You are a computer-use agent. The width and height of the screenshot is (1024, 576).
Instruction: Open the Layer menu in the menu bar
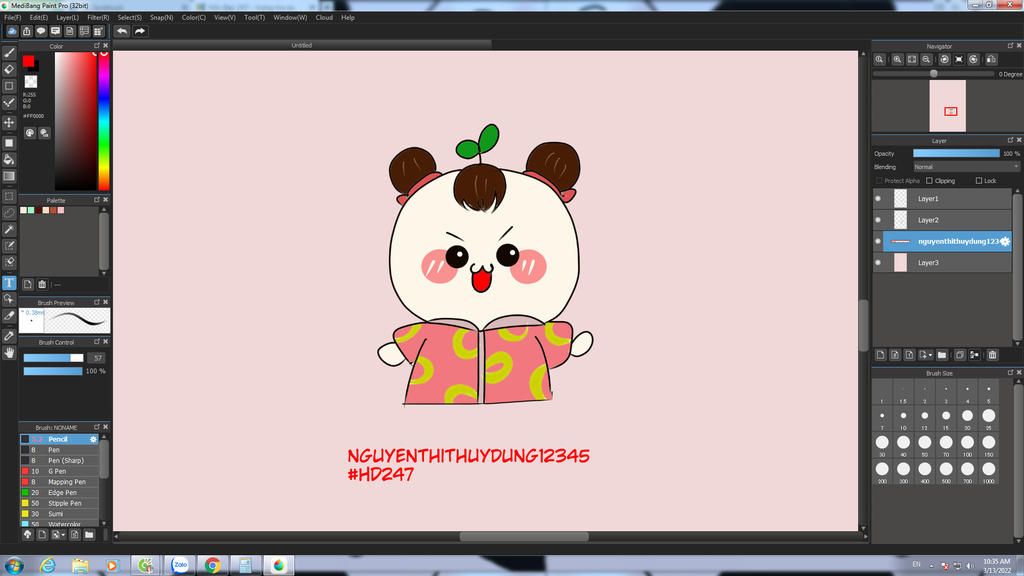67,17
